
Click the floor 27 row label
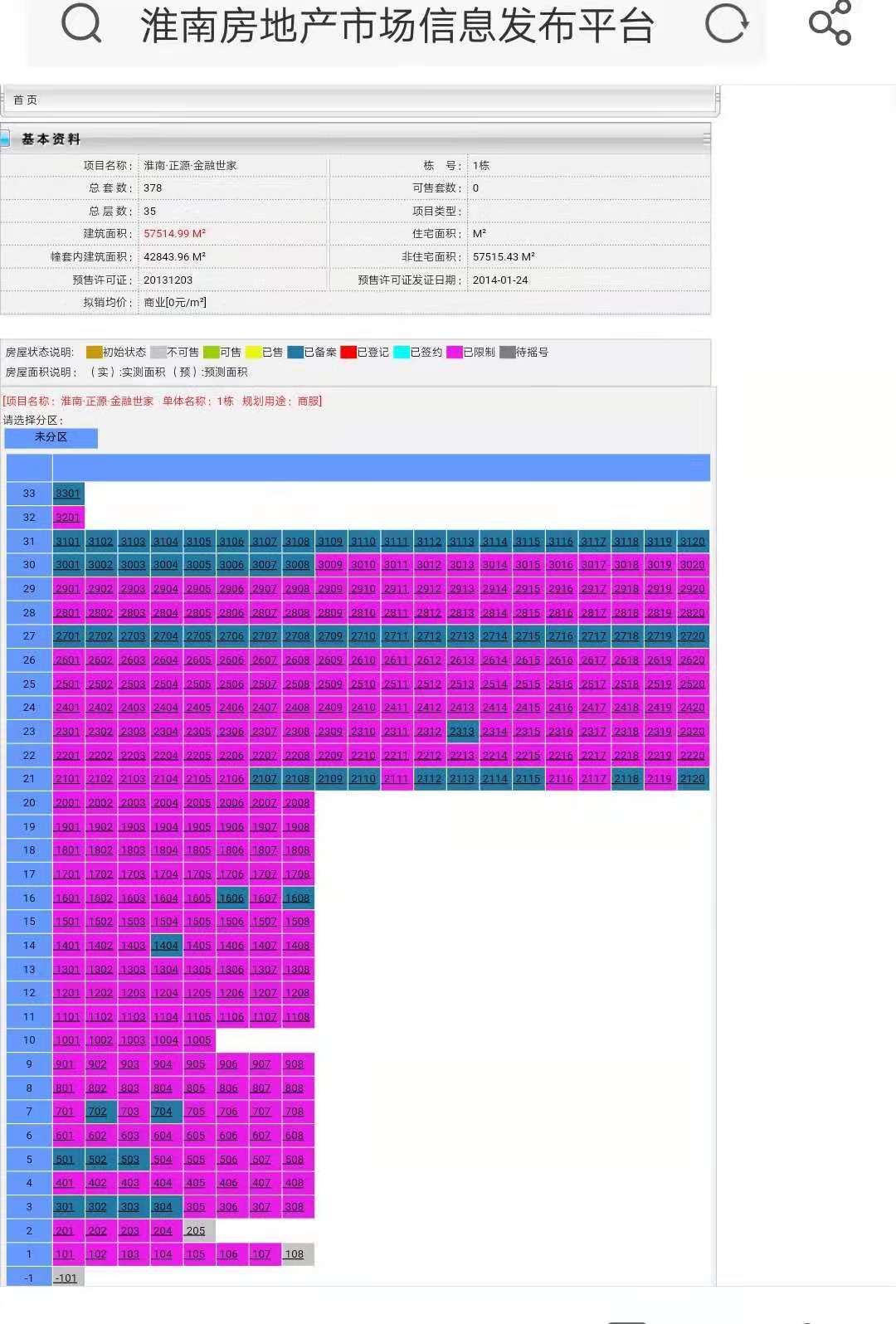29,636
